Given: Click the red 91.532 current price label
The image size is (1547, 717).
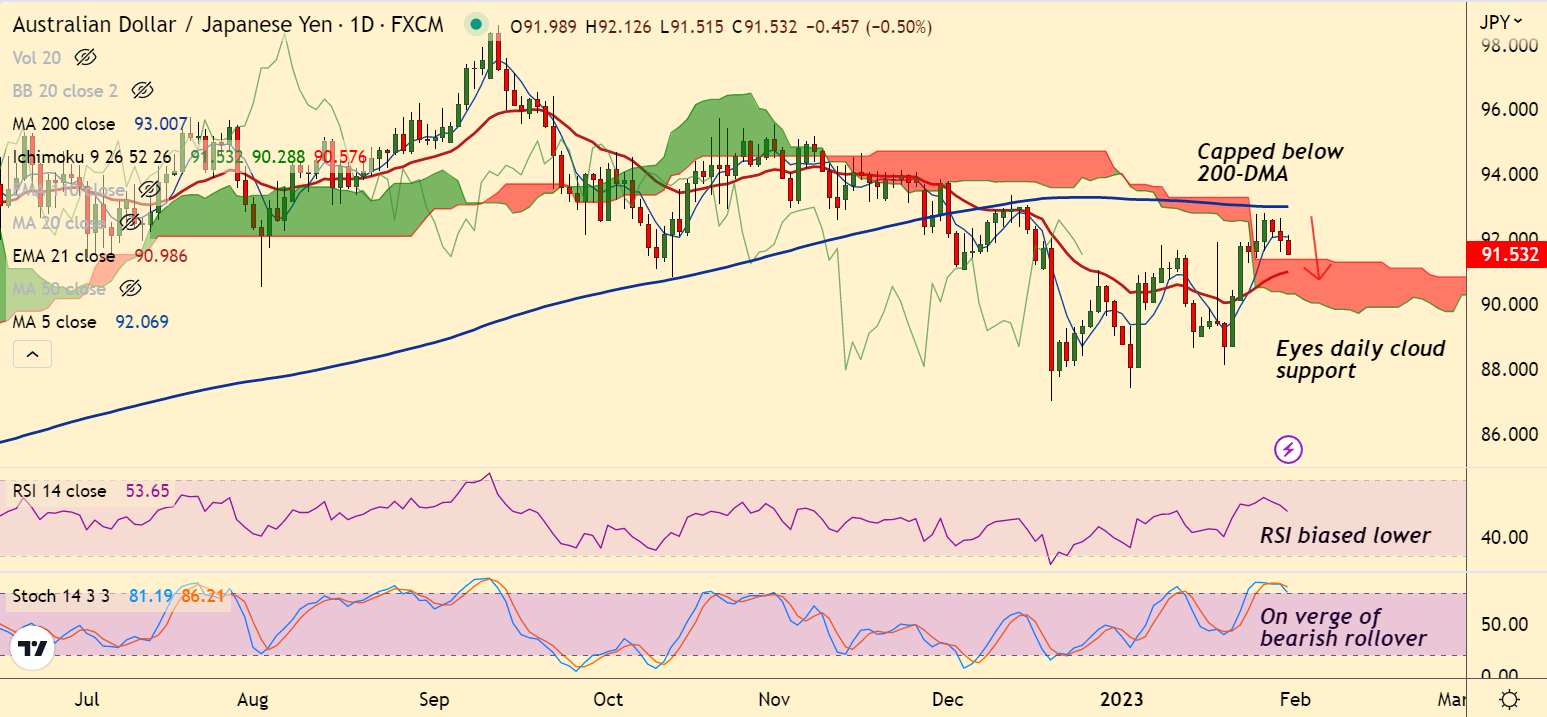Looking at the screenshot, I should pos(1506,256).
